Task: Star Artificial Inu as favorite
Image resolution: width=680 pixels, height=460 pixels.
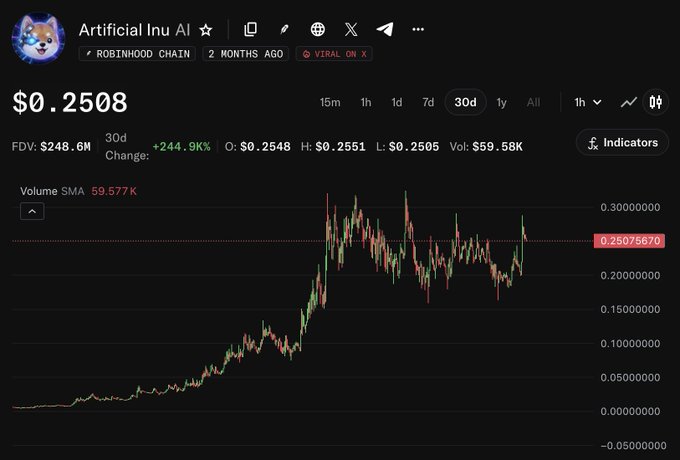Action: 206,30
